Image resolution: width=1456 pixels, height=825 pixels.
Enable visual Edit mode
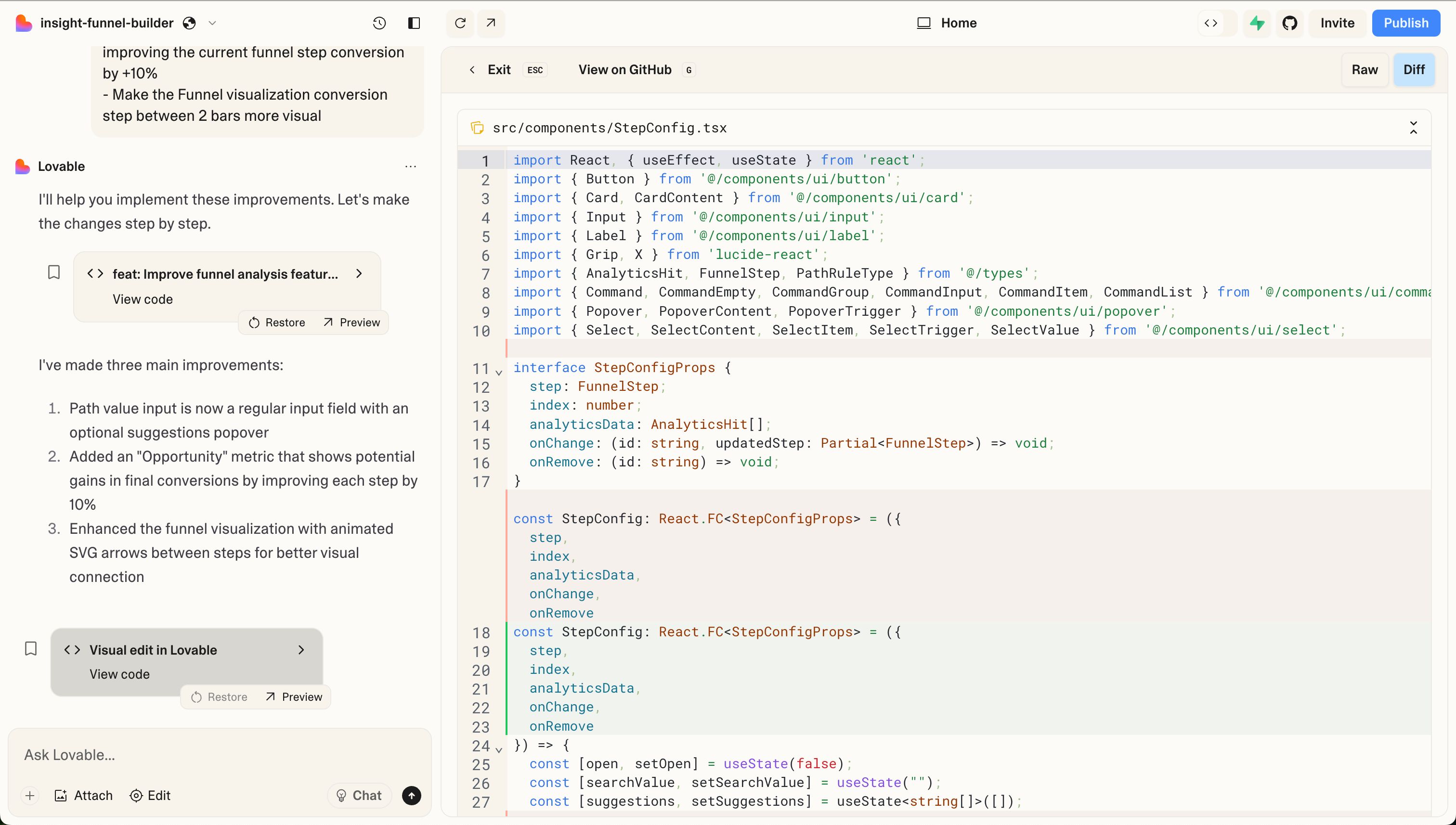coord(150,796)
